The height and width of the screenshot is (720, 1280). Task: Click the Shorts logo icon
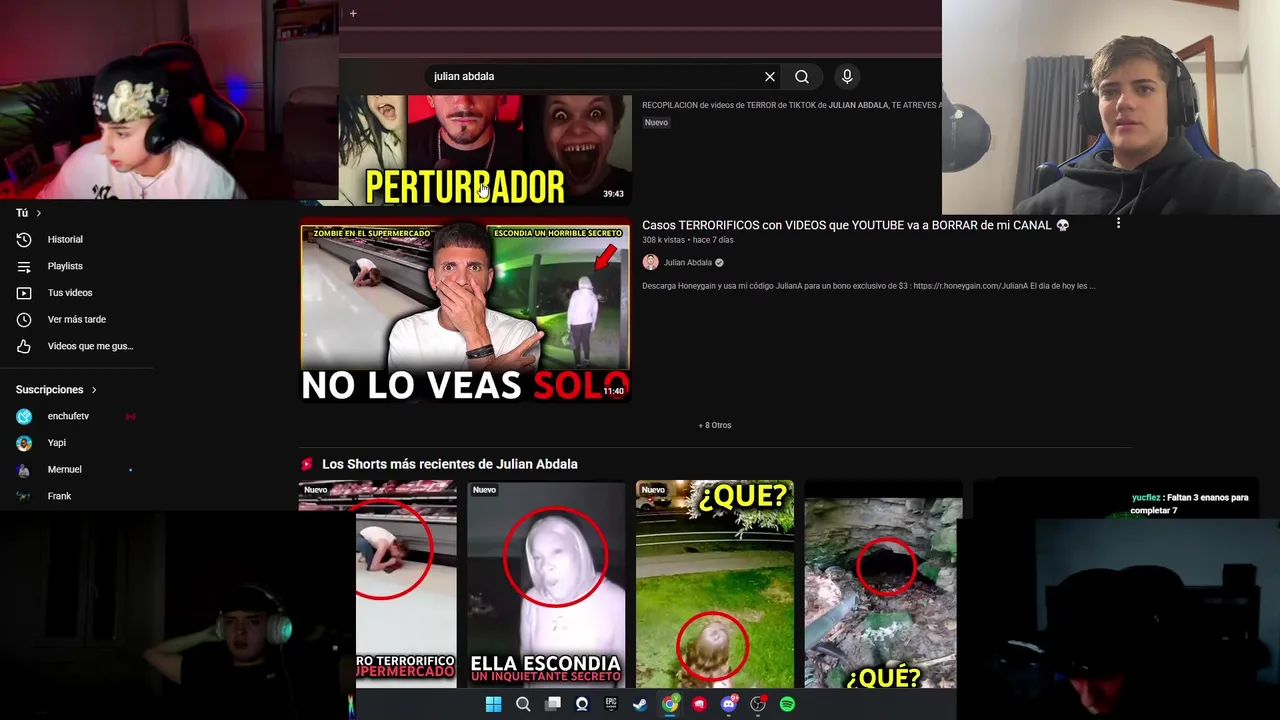coord(307,464)
